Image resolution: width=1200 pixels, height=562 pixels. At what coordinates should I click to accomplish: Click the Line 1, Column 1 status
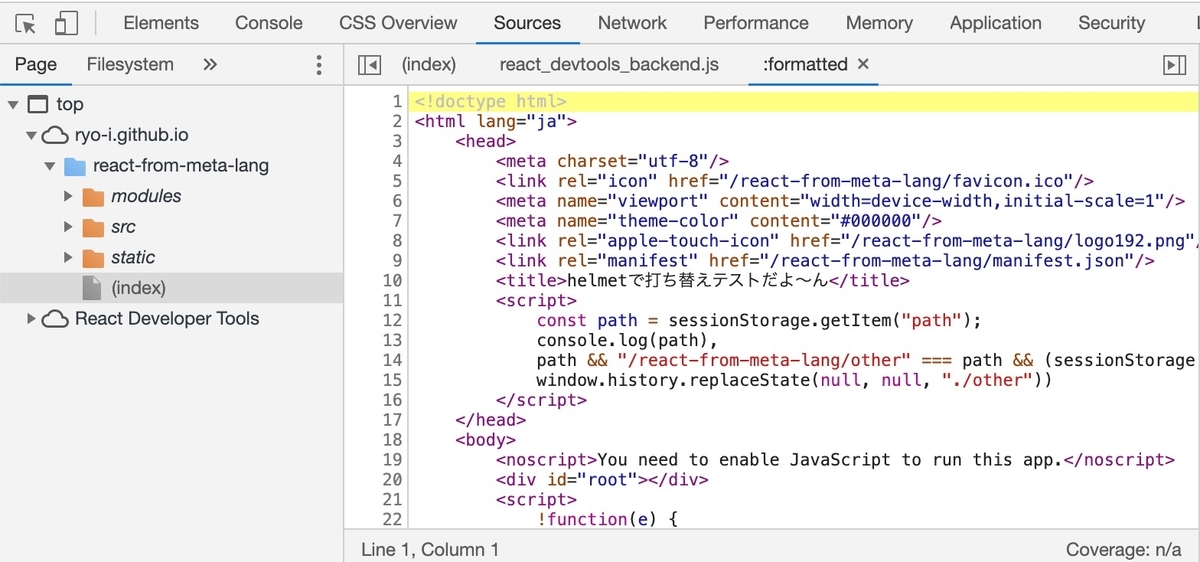coord(430,549)
